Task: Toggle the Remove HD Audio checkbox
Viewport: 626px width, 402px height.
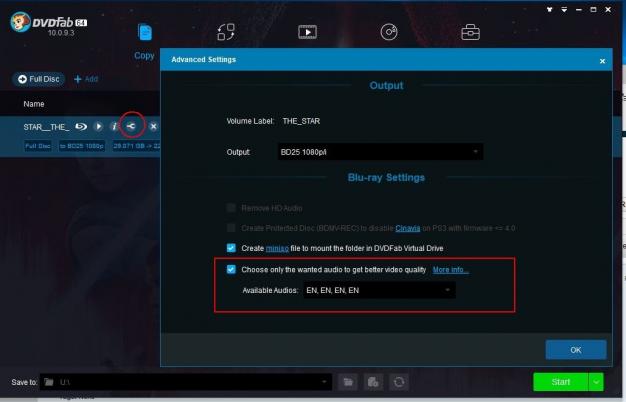Action: coord(231,208)
